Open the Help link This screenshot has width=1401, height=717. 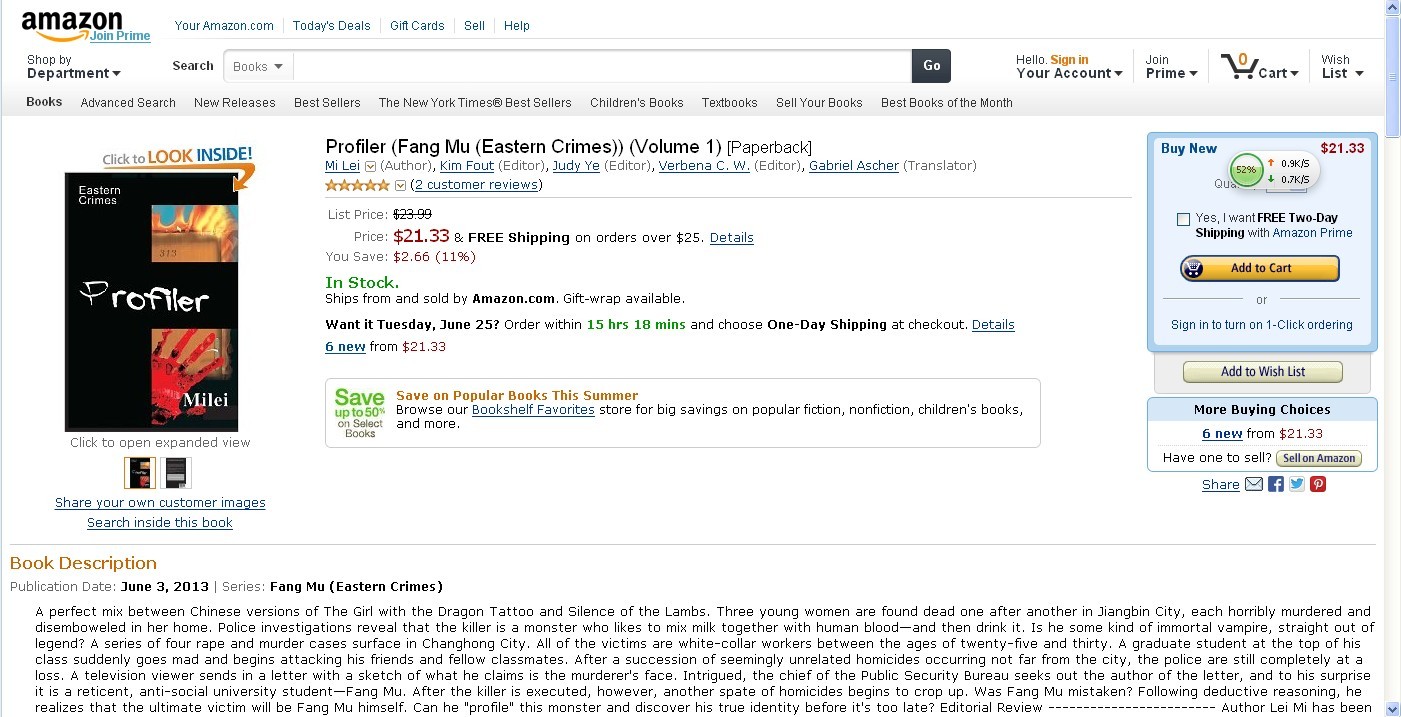517,26
